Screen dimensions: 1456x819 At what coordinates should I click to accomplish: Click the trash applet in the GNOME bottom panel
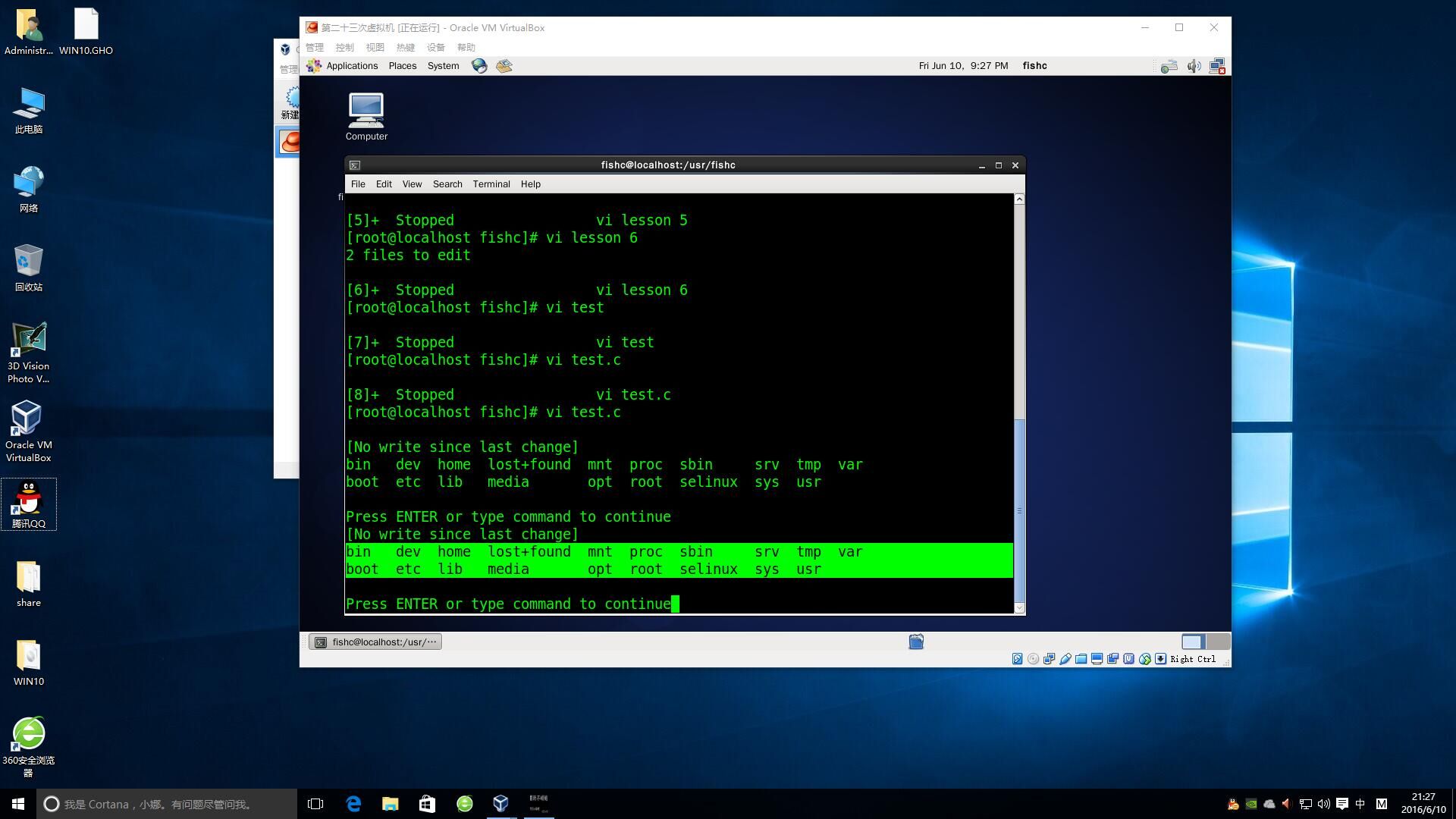click(x=916, y=642)
